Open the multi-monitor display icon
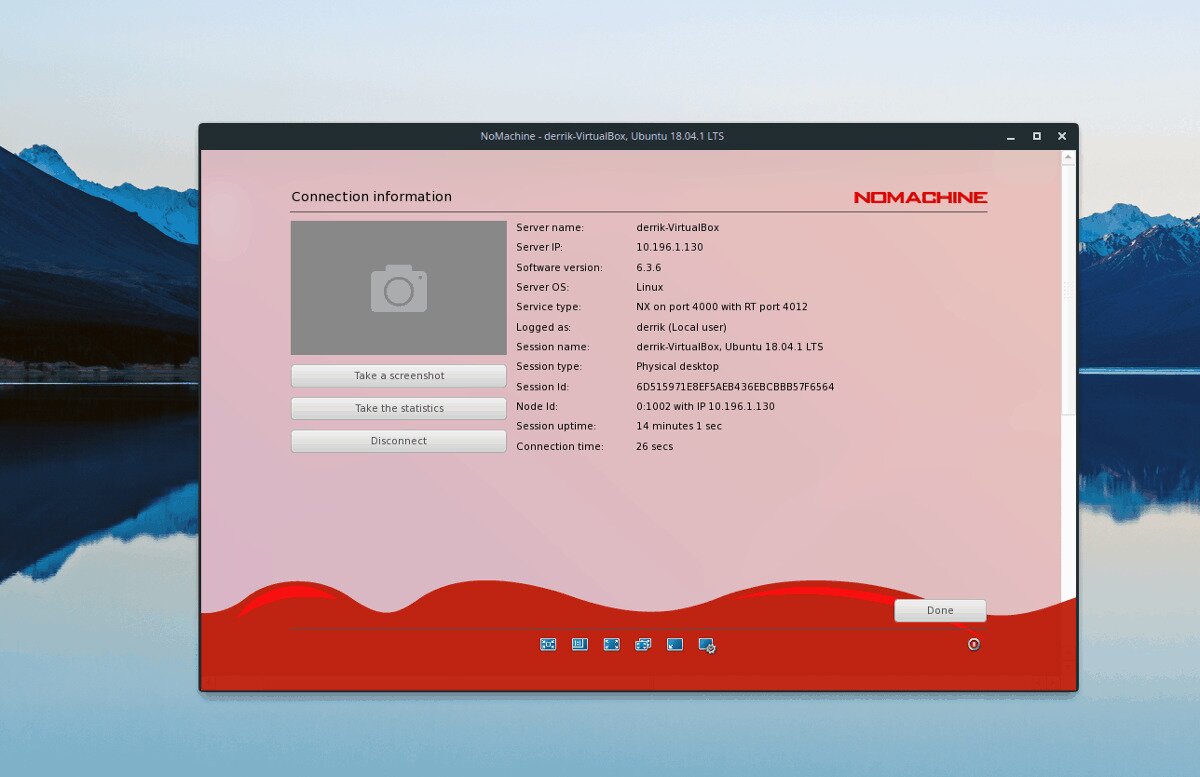1200x777 pixels. (x=643, y=645)
